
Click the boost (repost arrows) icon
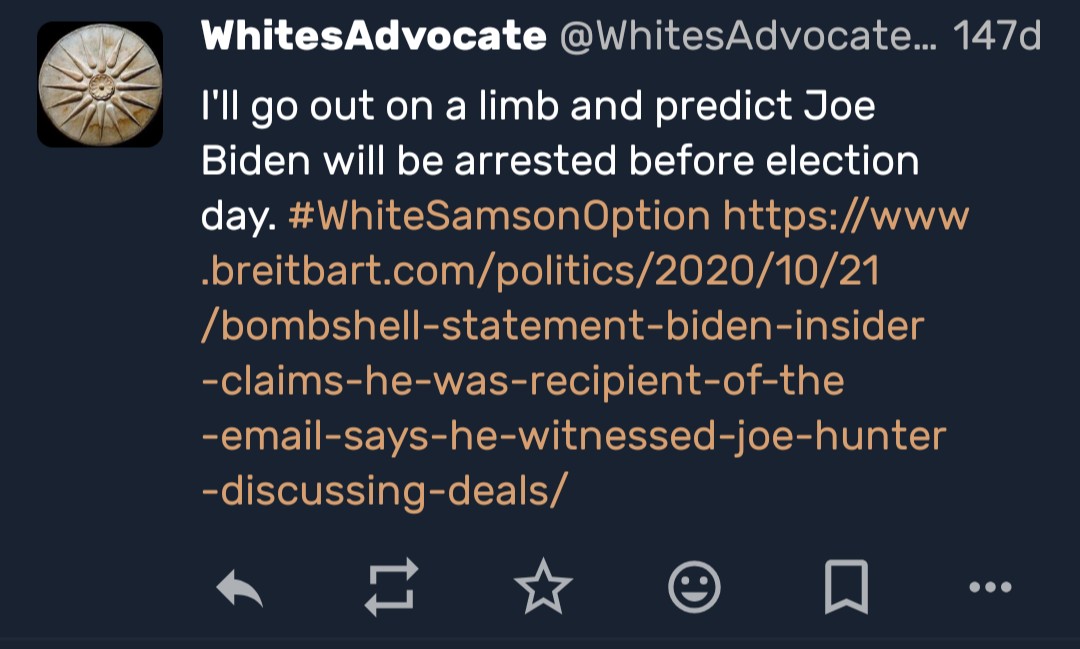[391, 587]
